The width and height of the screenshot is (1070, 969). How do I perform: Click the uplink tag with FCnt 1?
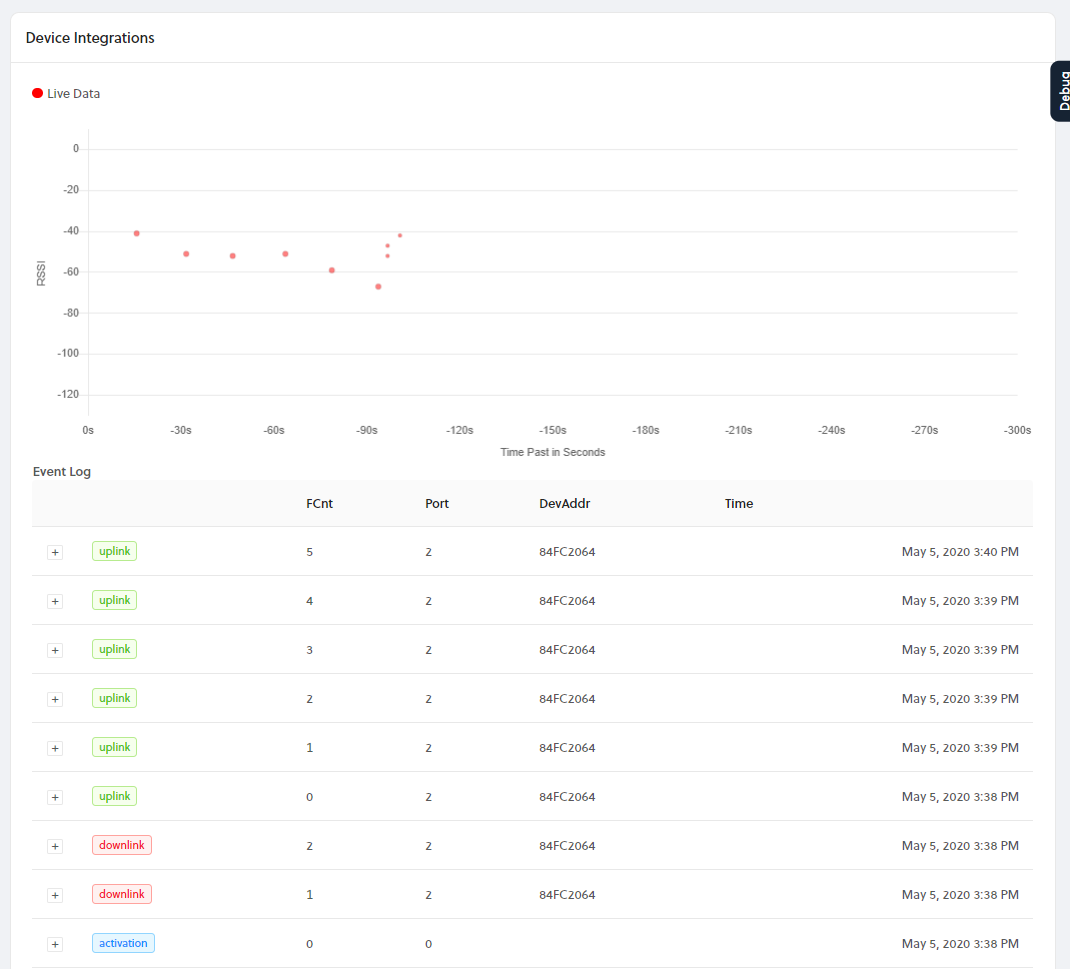point(114,747)
